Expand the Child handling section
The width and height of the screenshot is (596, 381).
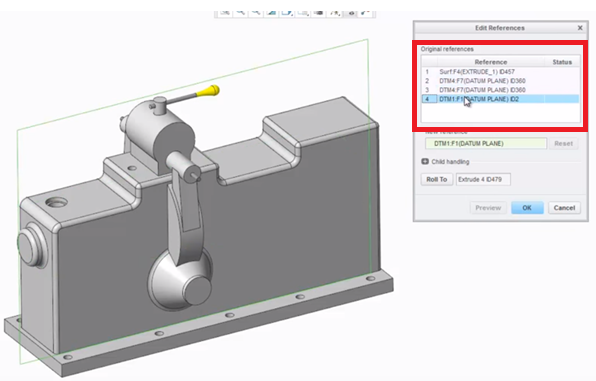tap(425, 162)
